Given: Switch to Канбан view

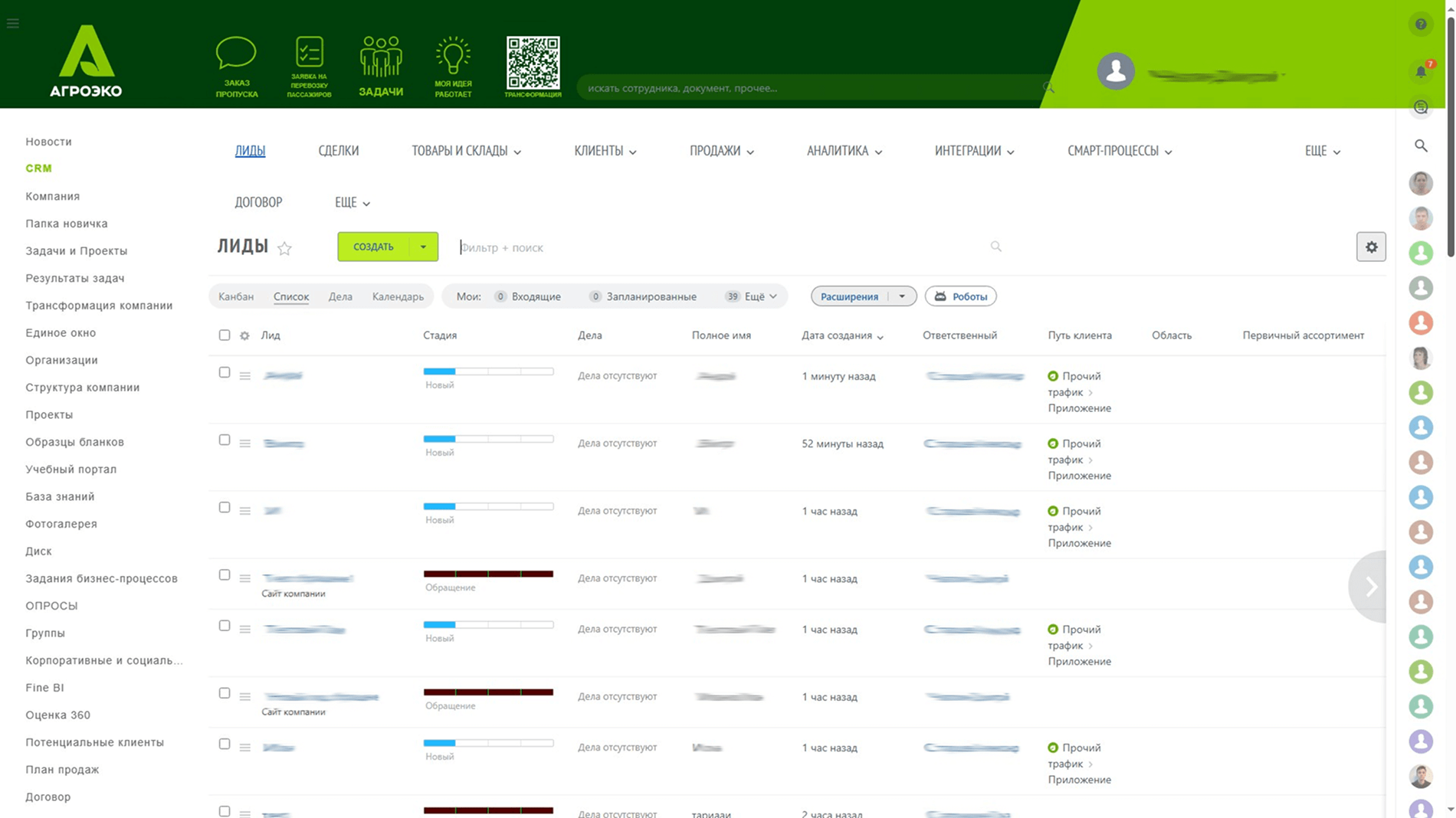Looking at the screenshot, I should tap(236, 296).
